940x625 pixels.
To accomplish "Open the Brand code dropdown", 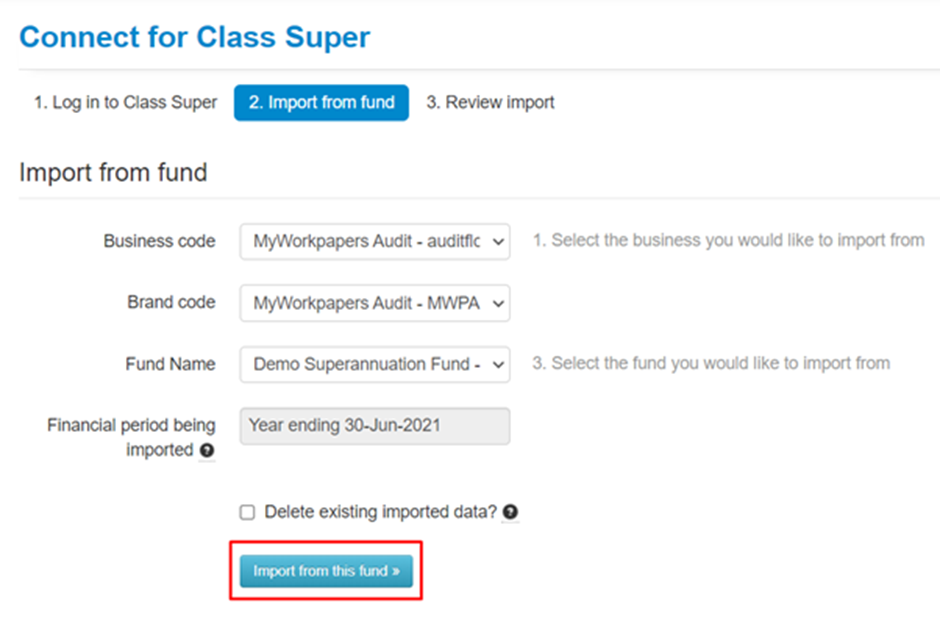I will point(375,303).
